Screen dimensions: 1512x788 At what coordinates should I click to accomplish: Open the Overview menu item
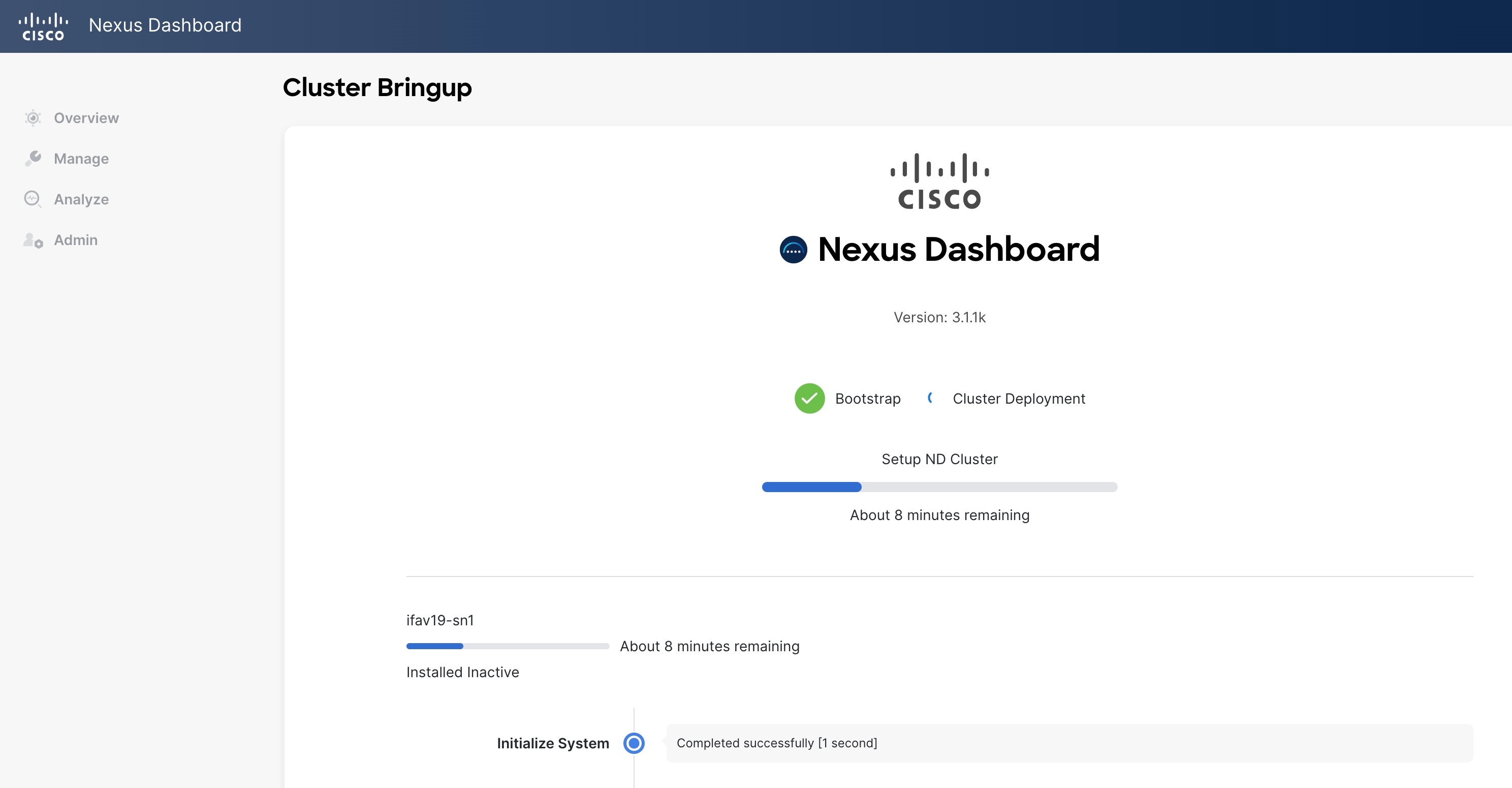86,118
